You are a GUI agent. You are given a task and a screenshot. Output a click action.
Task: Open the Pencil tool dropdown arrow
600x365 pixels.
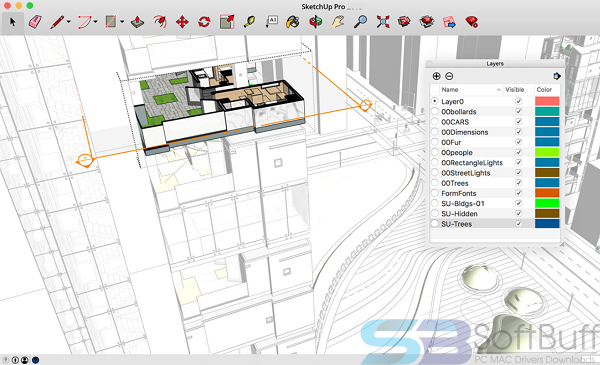click(x=69, y=22)
